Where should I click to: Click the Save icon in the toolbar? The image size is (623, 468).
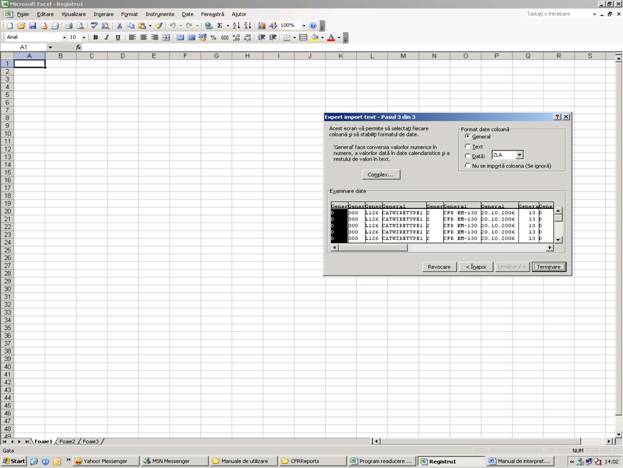pos(32,26)
